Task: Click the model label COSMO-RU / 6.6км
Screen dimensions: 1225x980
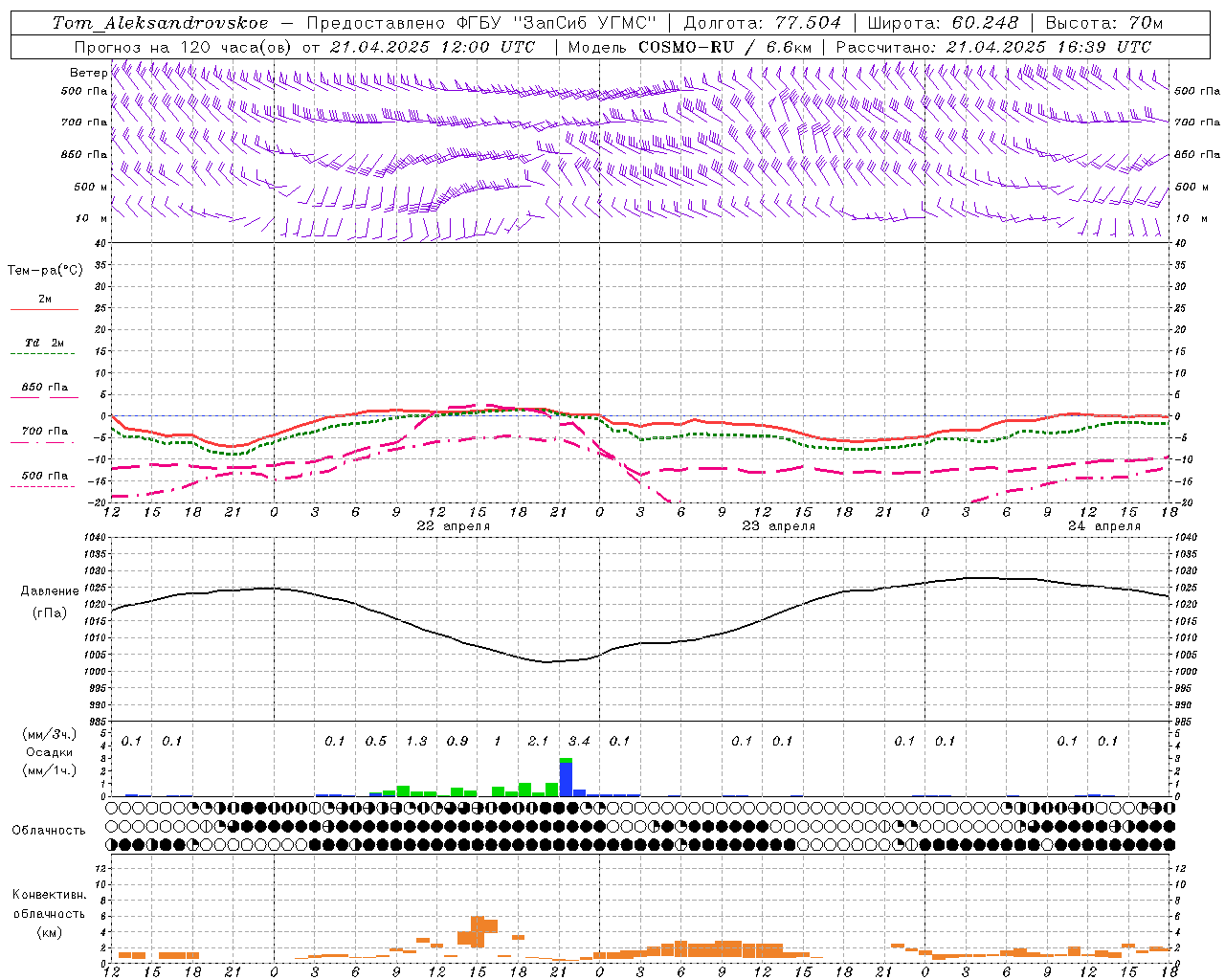Action: (725, 47)
